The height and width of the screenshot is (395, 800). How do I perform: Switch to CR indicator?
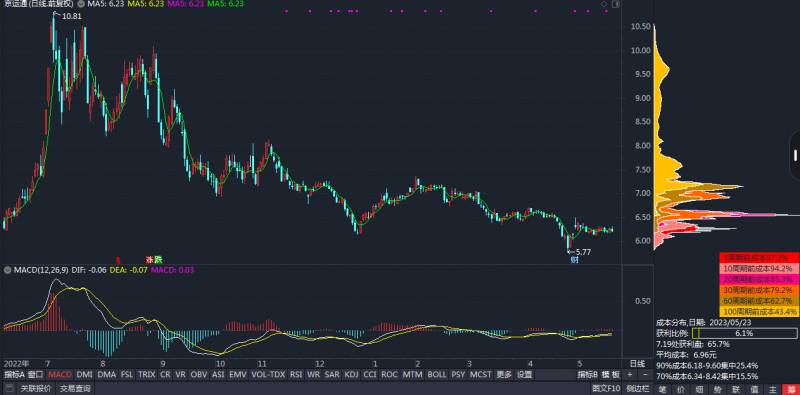[x=165, y=375]
